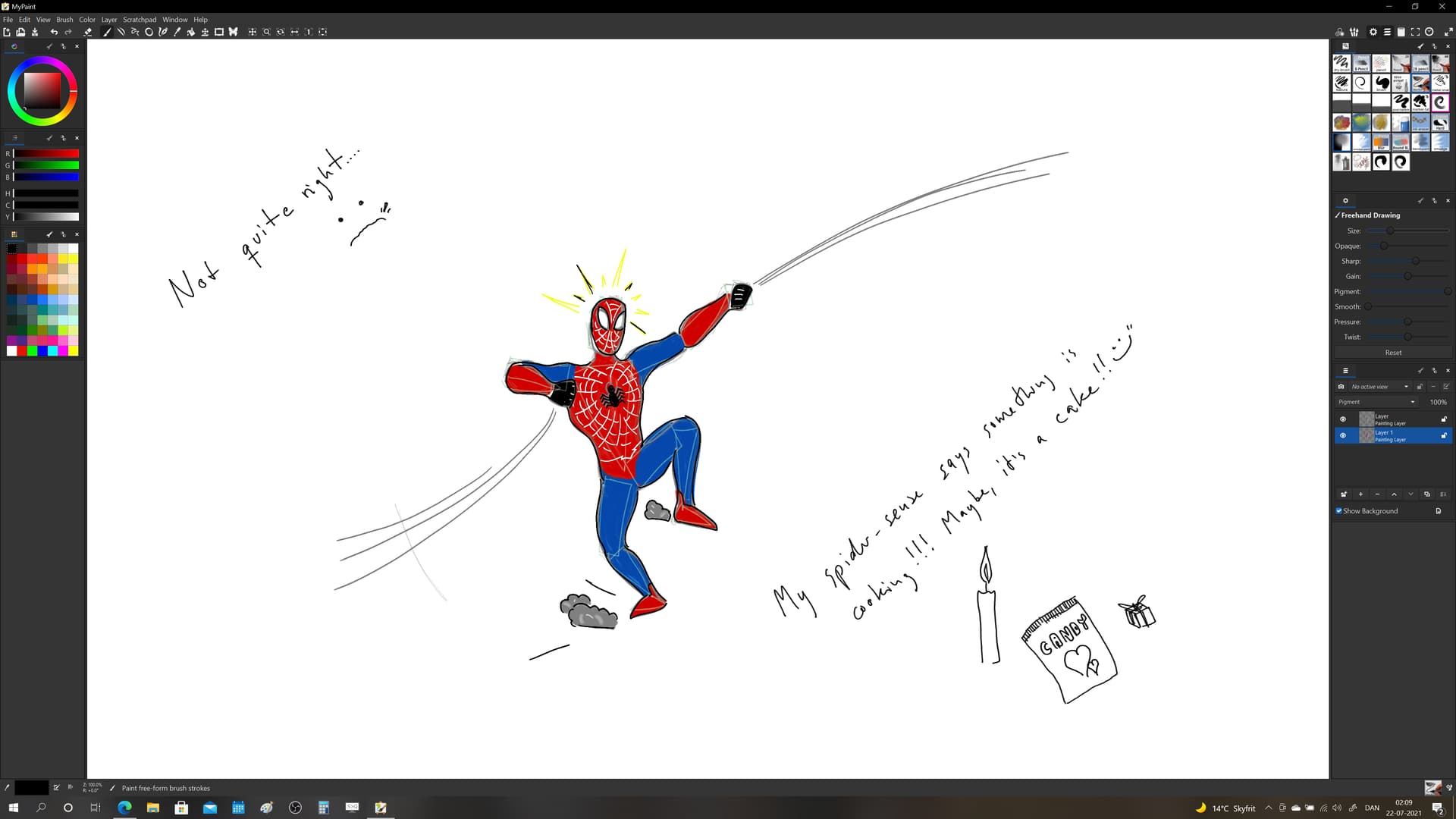
Task: Pick the yellow swatch in bottom palette row
Action: coord(73,351)
